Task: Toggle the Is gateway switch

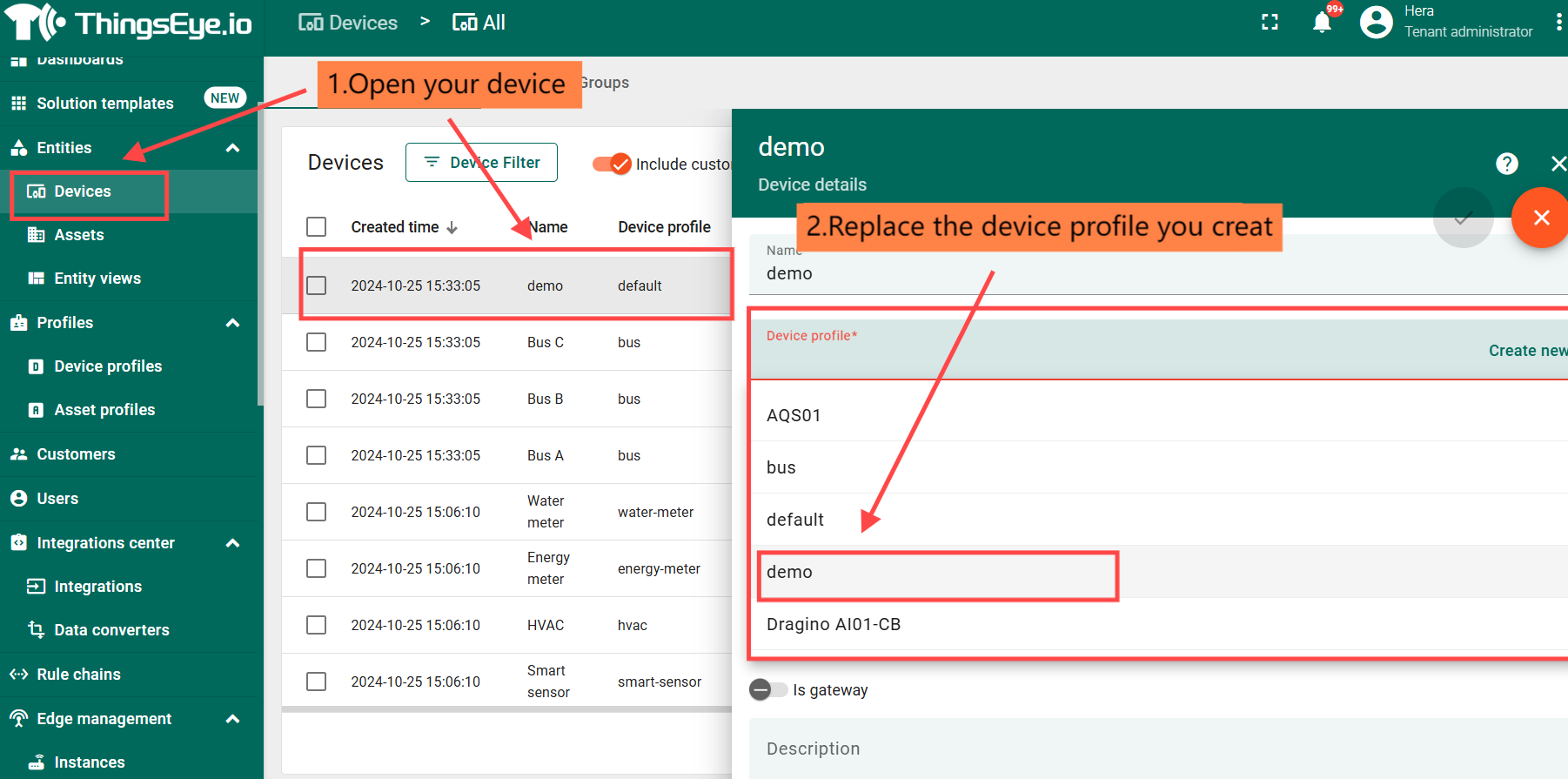Action: coord(767,690)
